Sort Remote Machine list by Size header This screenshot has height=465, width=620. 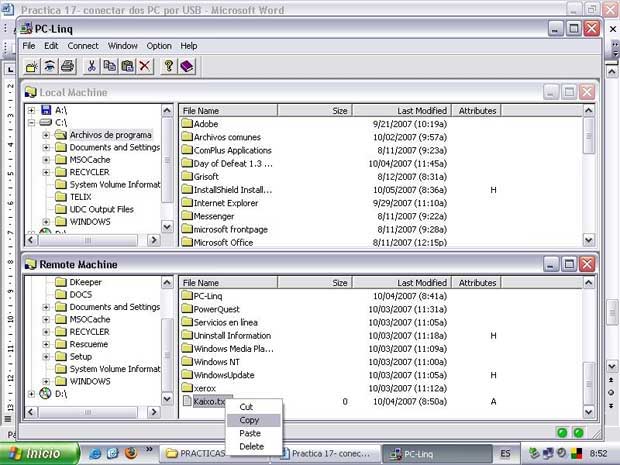pyautogui.click(x=315, y=283)
